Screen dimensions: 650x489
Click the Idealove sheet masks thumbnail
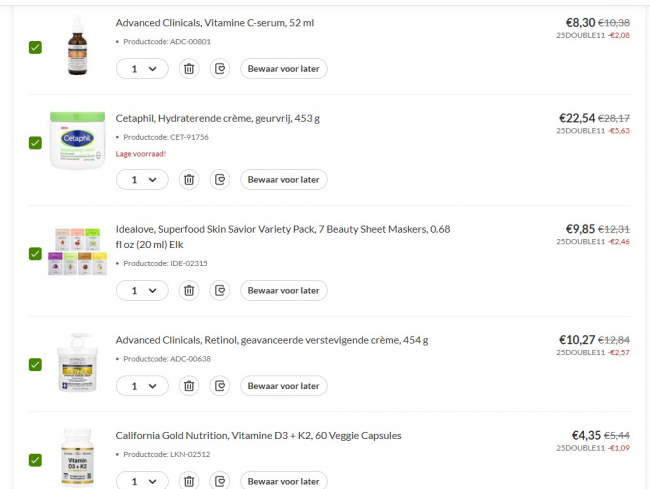click(78, 252)
